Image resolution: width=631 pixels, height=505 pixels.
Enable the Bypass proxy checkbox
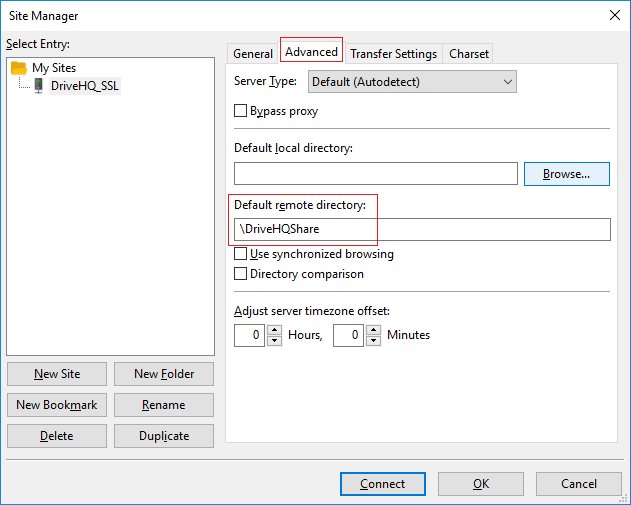(x=241, y=111)
